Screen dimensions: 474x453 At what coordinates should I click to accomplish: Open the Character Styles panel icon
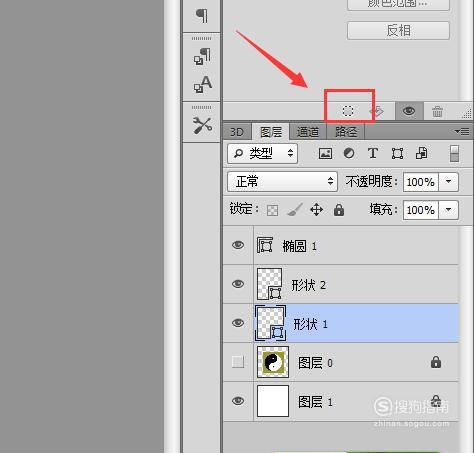(203, 84)
